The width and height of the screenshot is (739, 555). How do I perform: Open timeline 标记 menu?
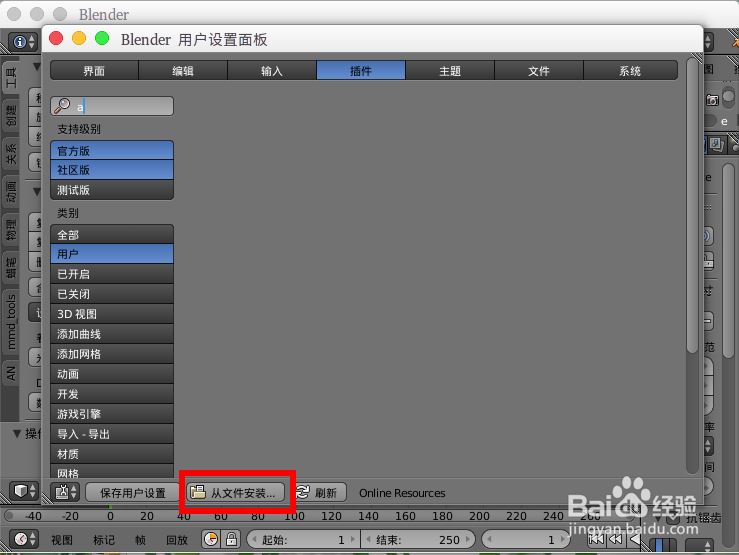point(104,539)
